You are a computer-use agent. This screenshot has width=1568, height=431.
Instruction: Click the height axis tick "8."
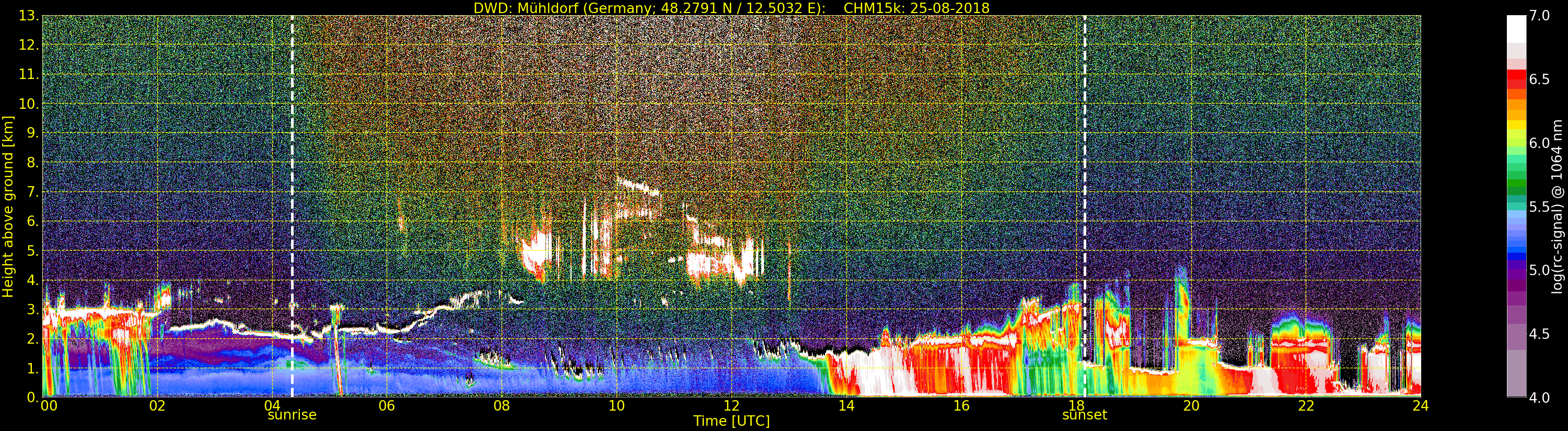tap(33, 163)
